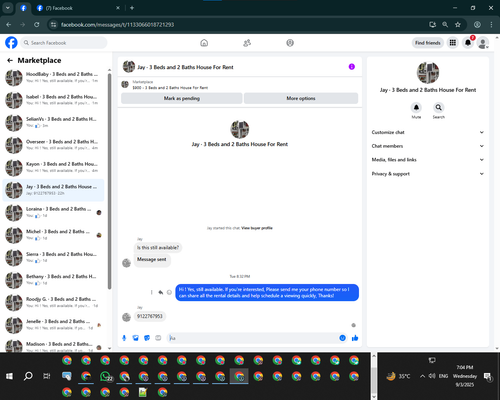Go back using the Marketplace back arrow

[10, 60]
